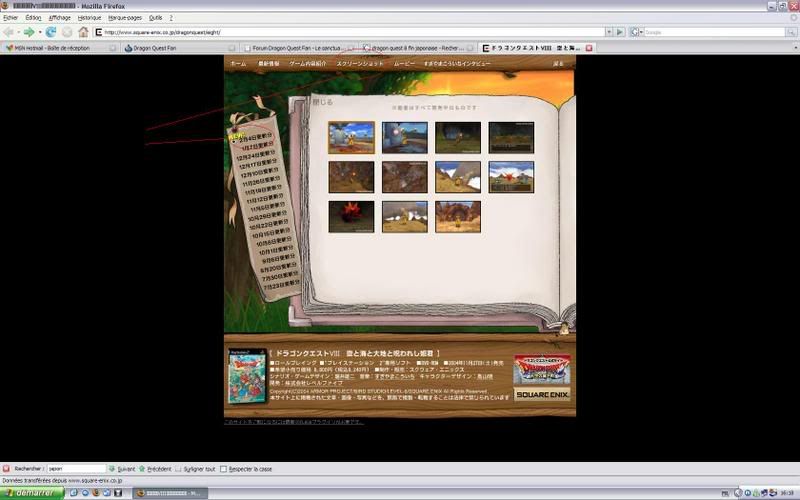Toggle Surligner tout highlight option

point(195,468)
